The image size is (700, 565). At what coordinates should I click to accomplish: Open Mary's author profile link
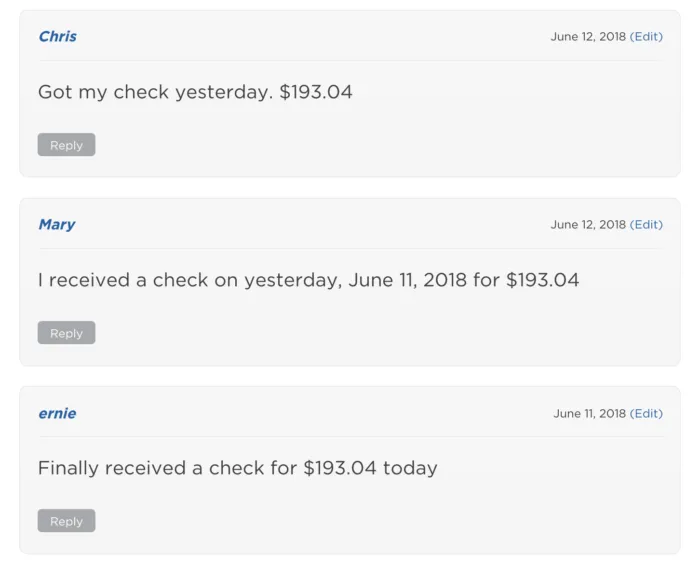coord(56,224)
